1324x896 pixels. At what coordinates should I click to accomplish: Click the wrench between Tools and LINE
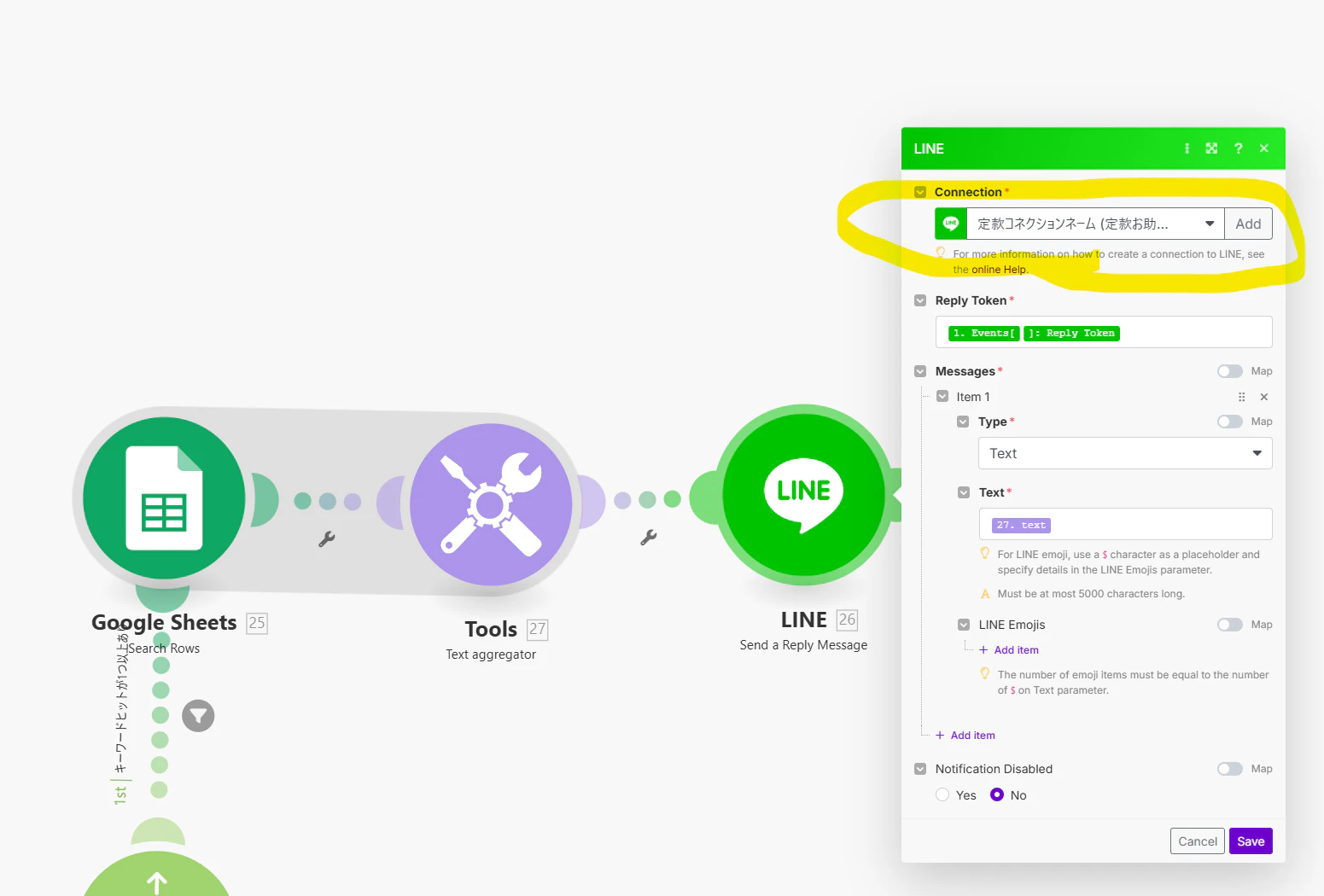click(x=649, y=537)
